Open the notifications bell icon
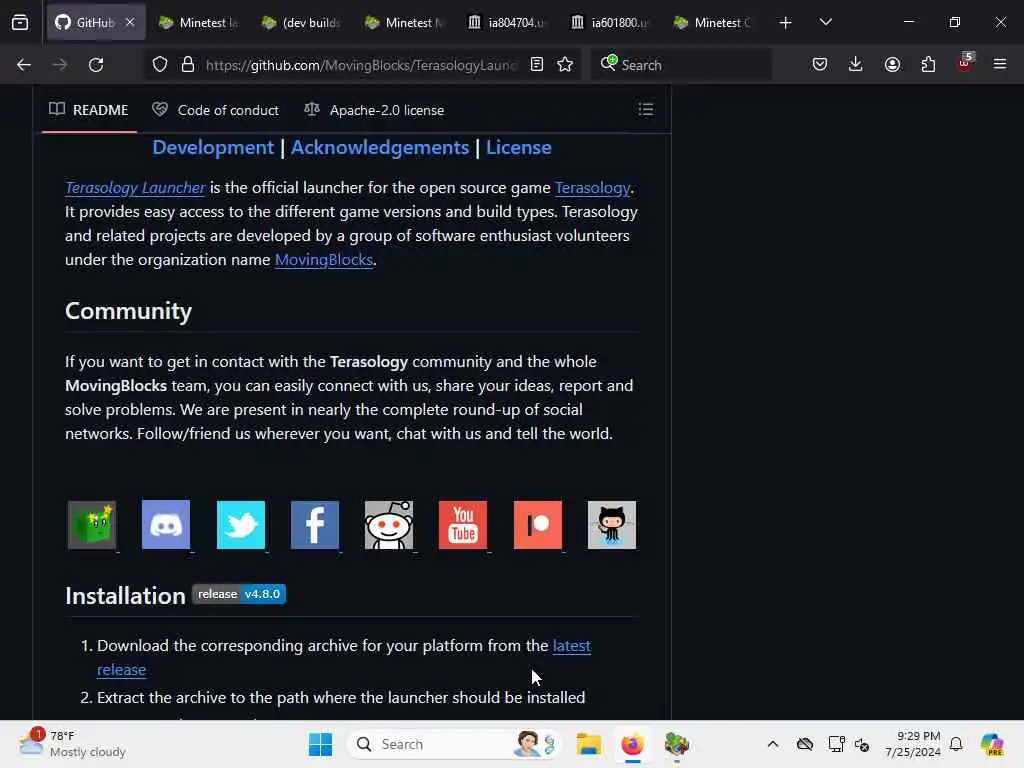The width and height of the screenshot is (1024, 768). click(x=956, y=744)
